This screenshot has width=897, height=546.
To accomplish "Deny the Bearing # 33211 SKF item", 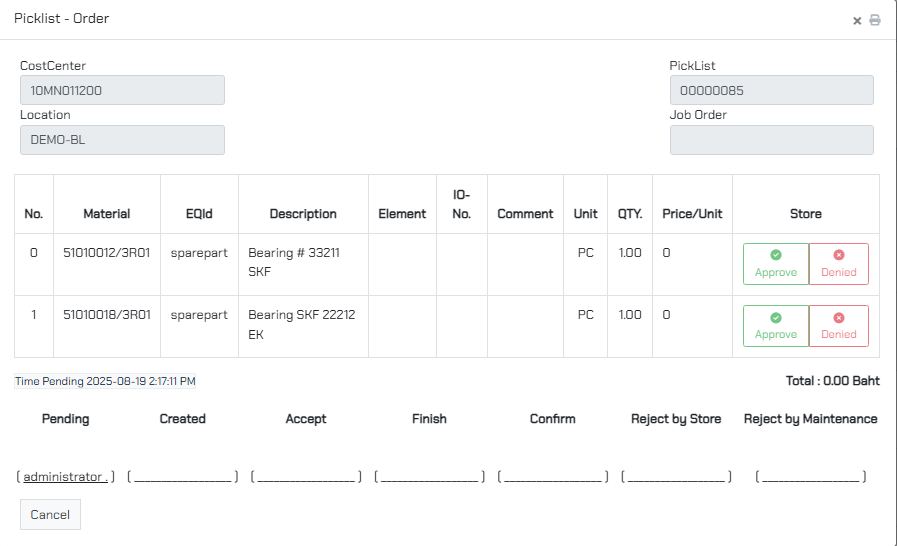I will pos(838,264).
